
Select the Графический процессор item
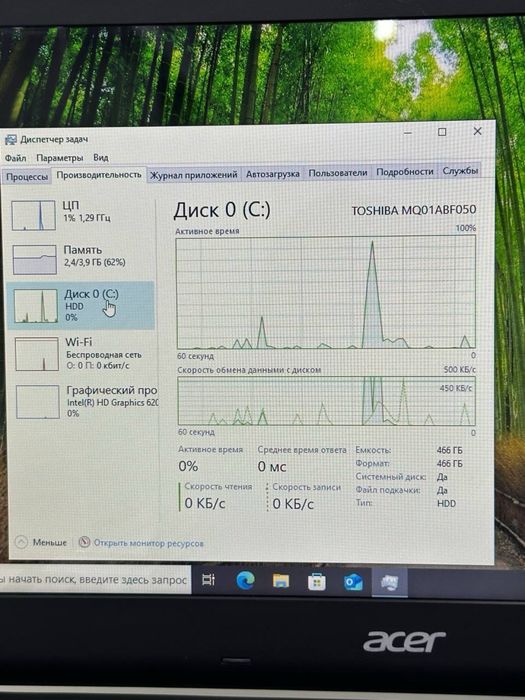pos(85,402)
